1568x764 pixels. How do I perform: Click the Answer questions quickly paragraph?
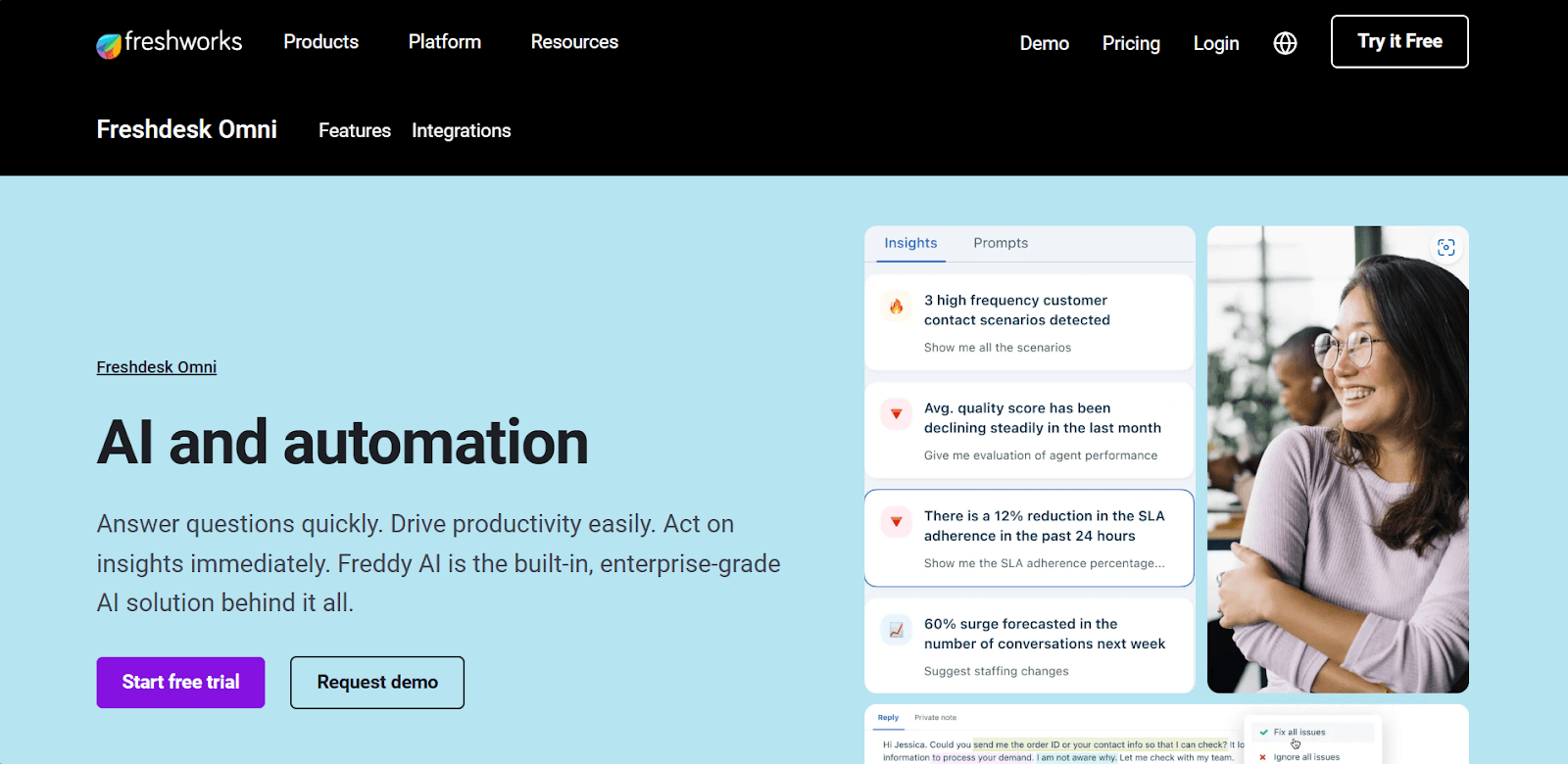[x=438, y=563]
